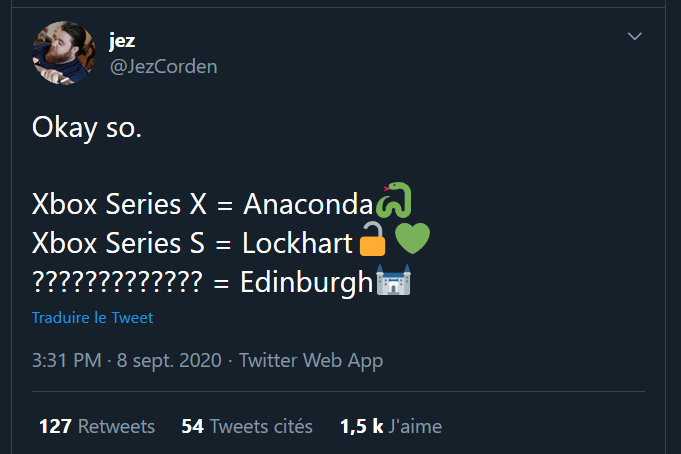This screenshot has width=681, height=454.
Task: Click the "Xbox Series X = Anaconda" line
Action: [202, 203]
